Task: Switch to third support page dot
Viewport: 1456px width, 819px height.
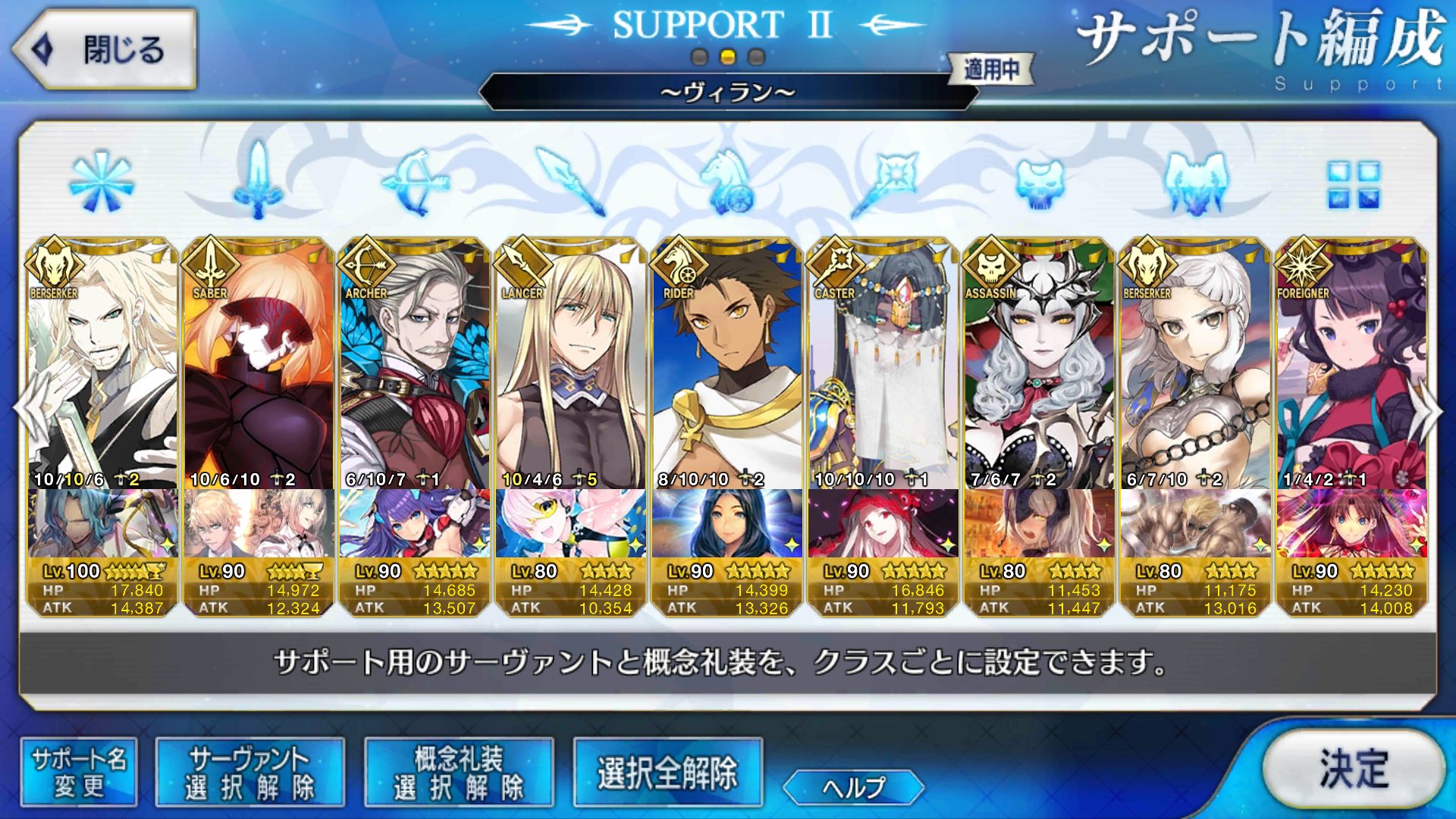Action: click(x=756, y=57)
